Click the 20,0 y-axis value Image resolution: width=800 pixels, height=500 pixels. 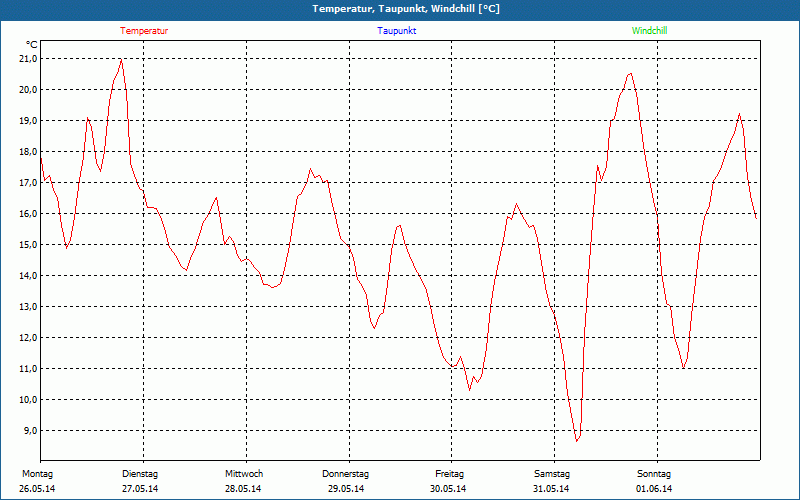pyautogui.click(x=28, y=90)
